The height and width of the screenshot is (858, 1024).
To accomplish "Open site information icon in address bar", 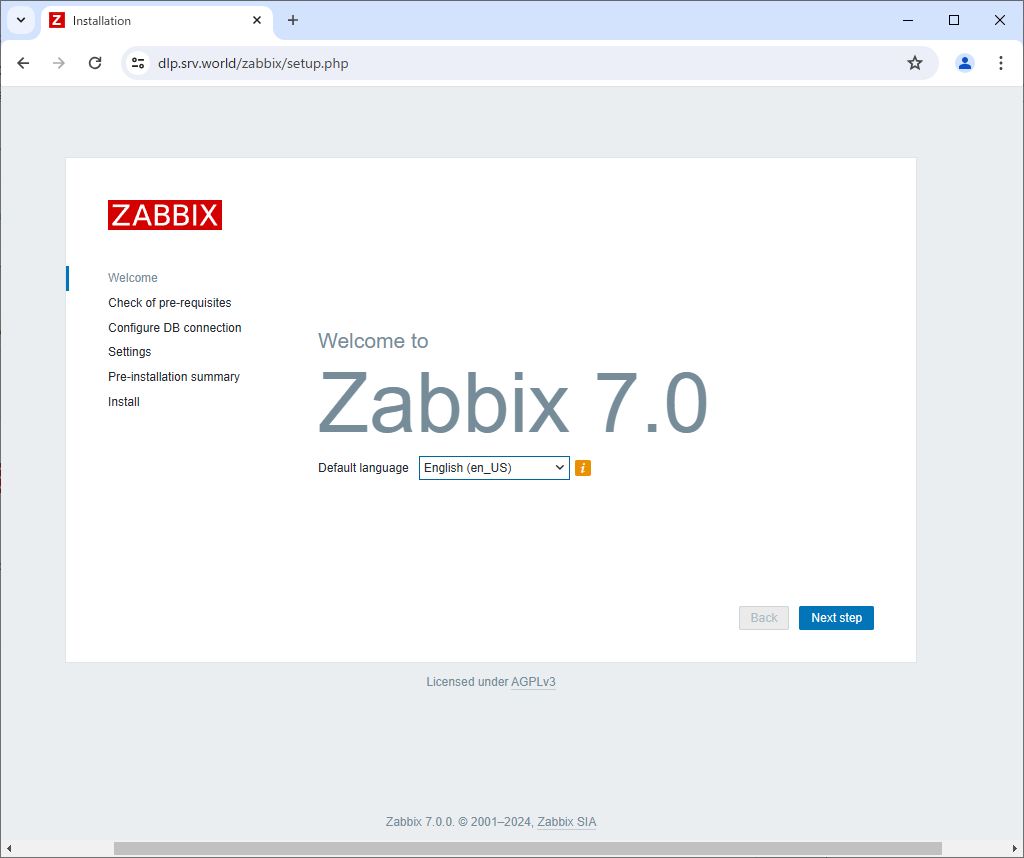I will pos(138,63).
